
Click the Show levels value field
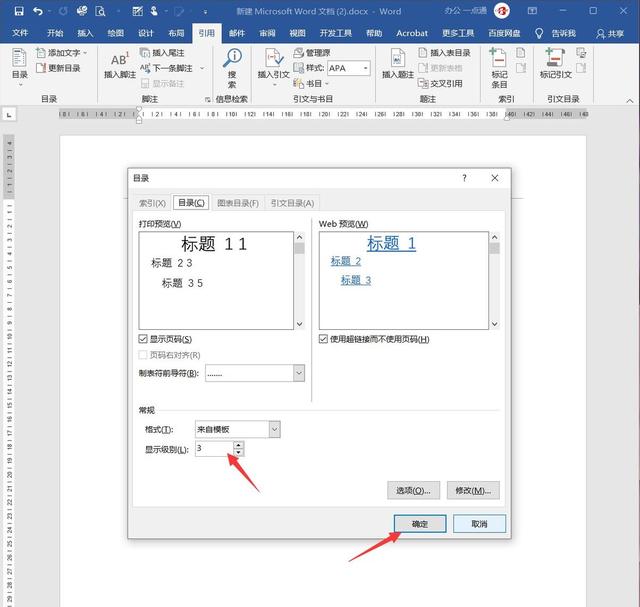(x=214, y=449)
